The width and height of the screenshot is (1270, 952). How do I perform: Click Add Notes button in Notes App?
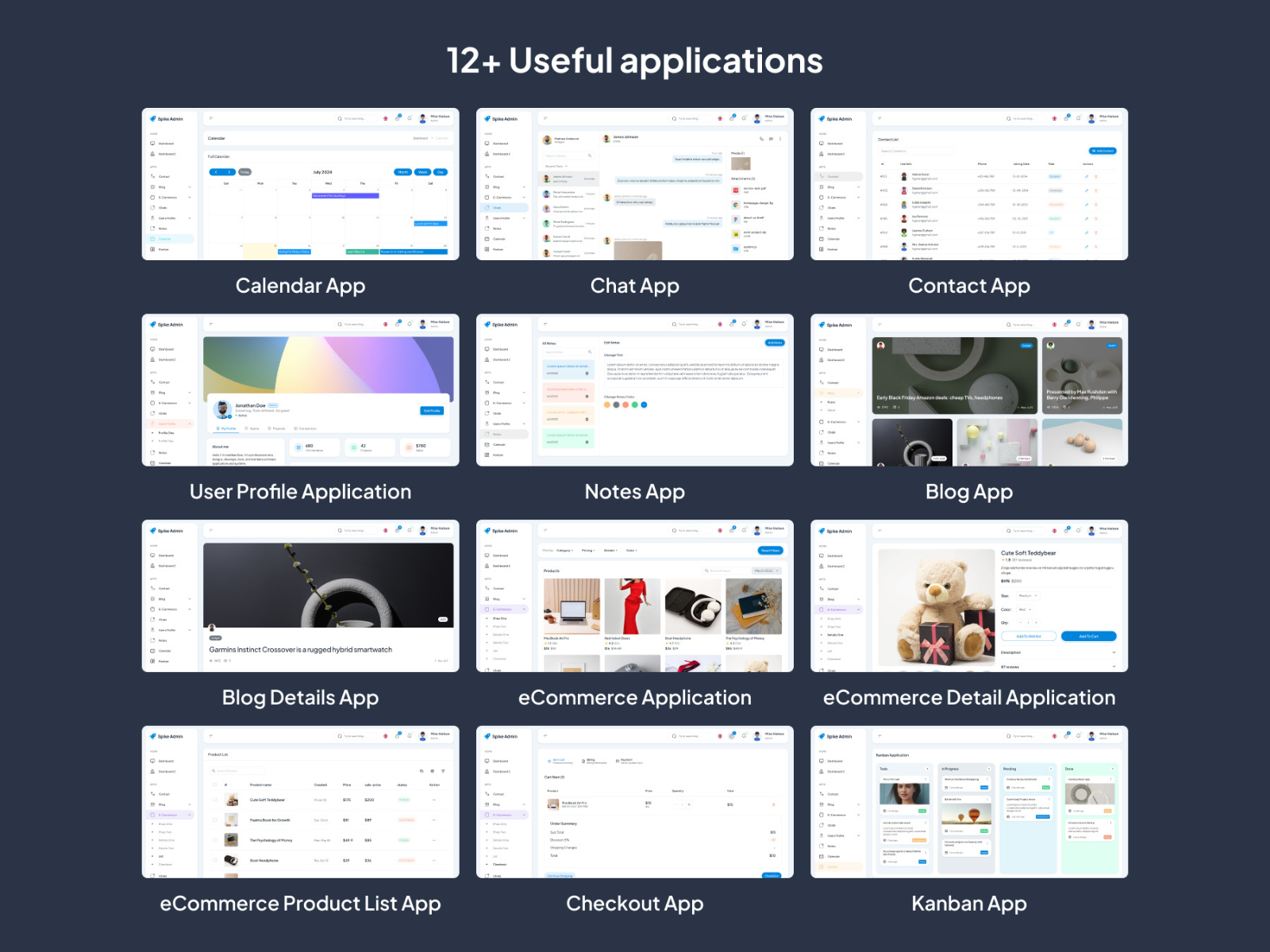(775, 343)
